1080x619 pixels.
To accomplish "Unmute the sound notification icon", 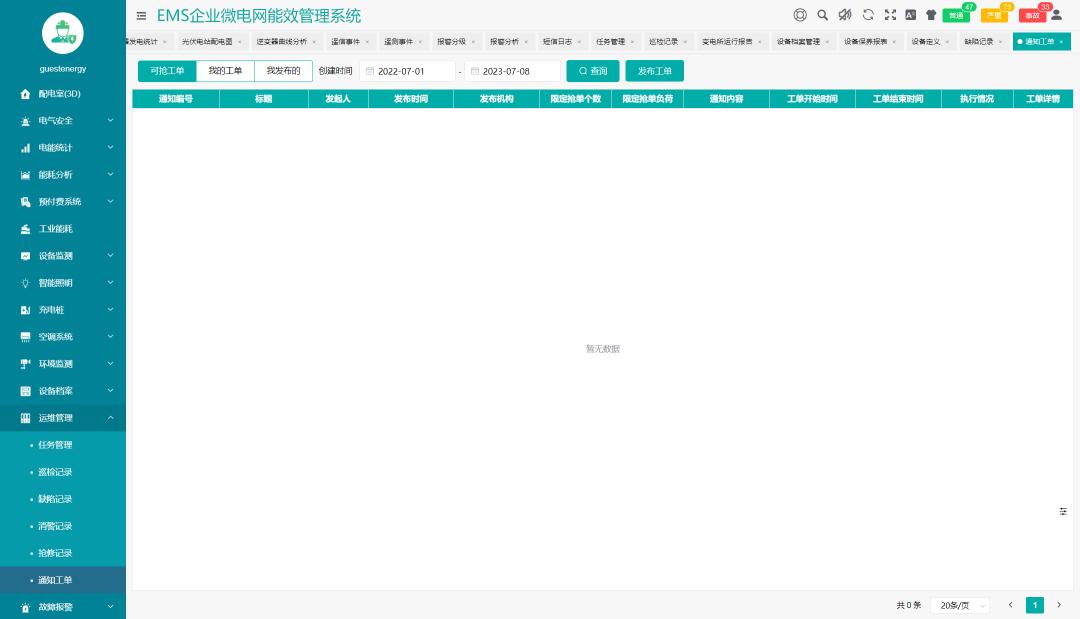I will (x=845, y=15).
